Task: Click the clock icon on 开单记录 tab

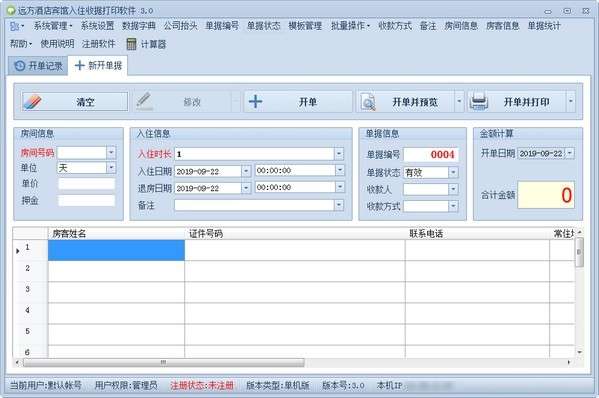Action: point(19,66)
